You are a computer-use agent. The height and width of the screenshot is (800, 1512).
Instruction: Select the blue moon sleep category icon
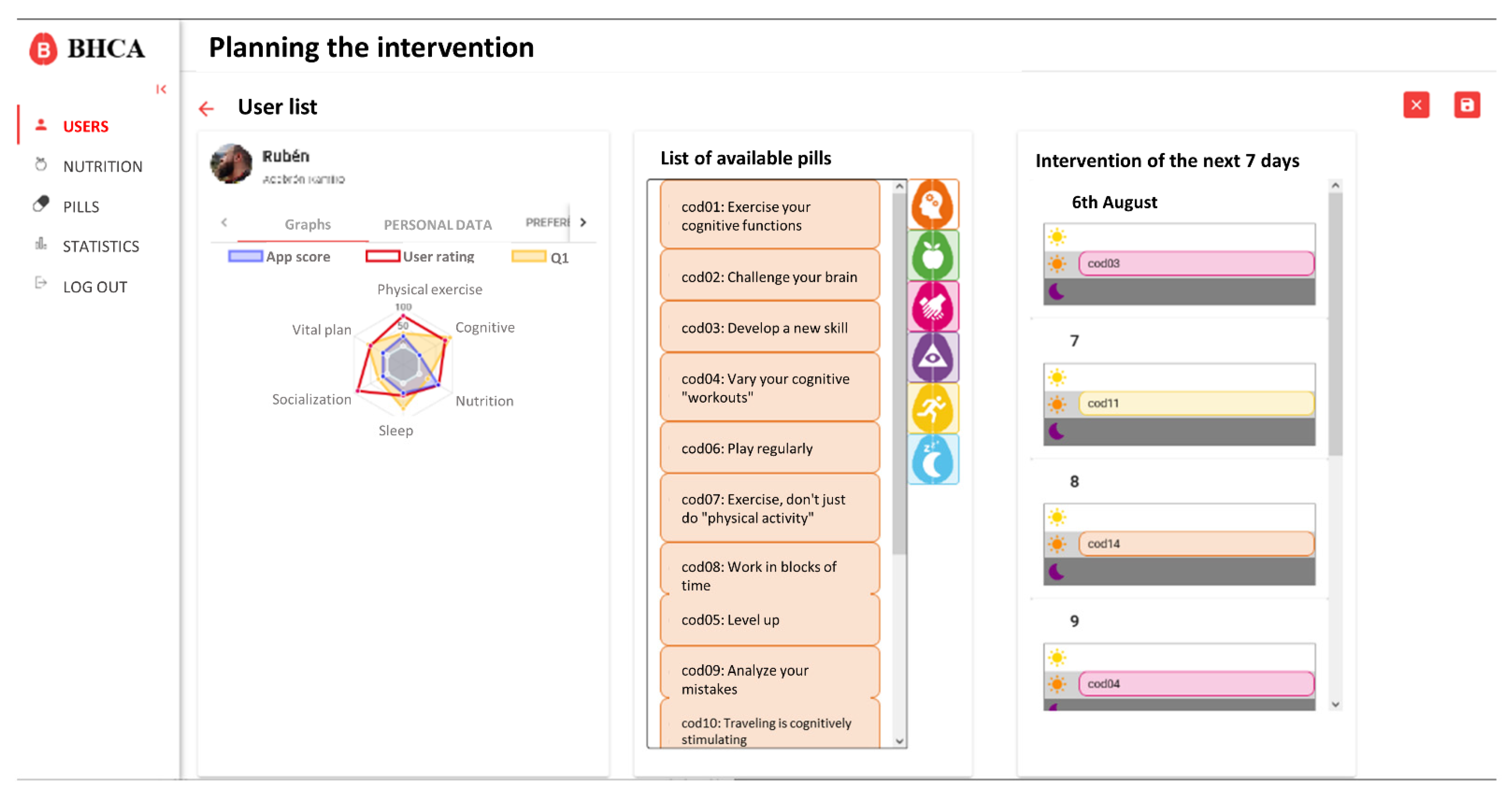coord(933,460)
